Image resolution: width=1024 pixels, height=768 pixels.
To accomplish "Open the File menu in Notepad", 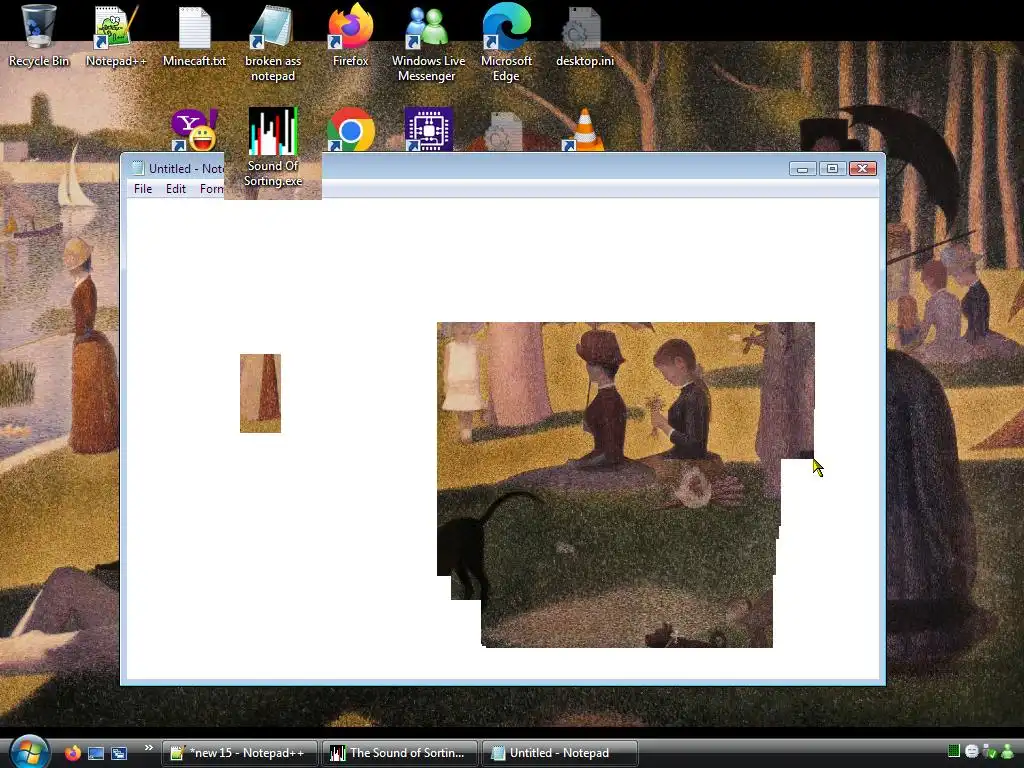I will [x=142, y=189].
